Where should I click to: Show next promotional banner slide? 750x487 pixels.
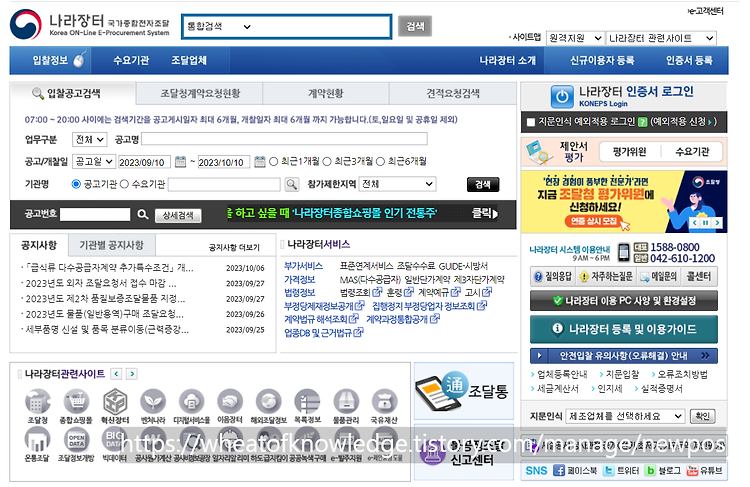tap(717, 223)
